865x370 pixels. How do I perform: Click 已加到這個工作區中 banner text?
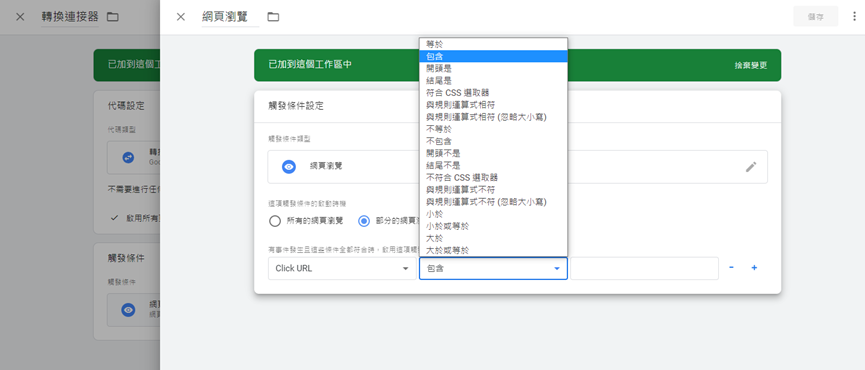[310, 65]
